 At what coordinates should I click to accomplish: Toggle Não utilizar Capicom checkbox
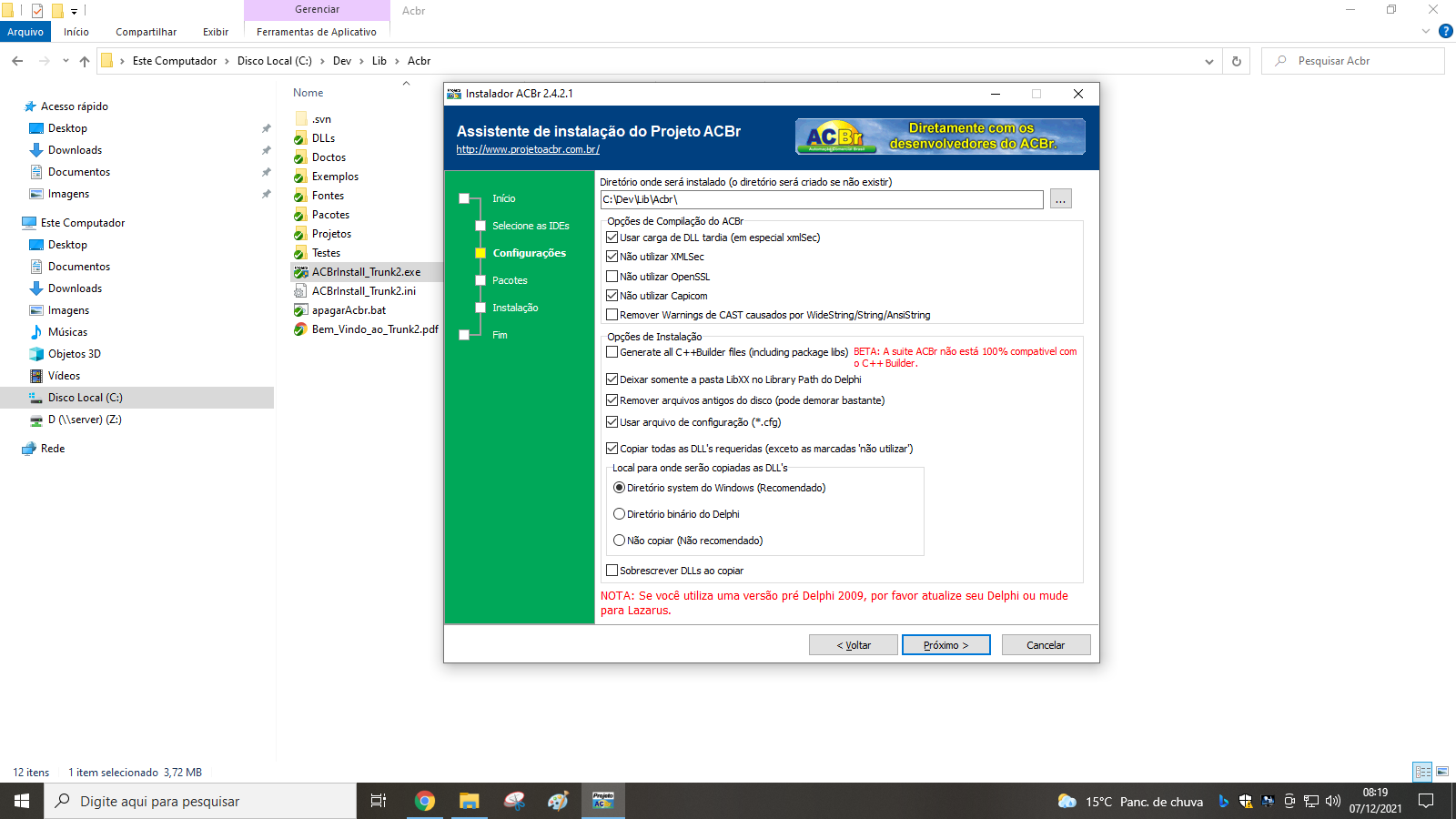pos(612,296)
